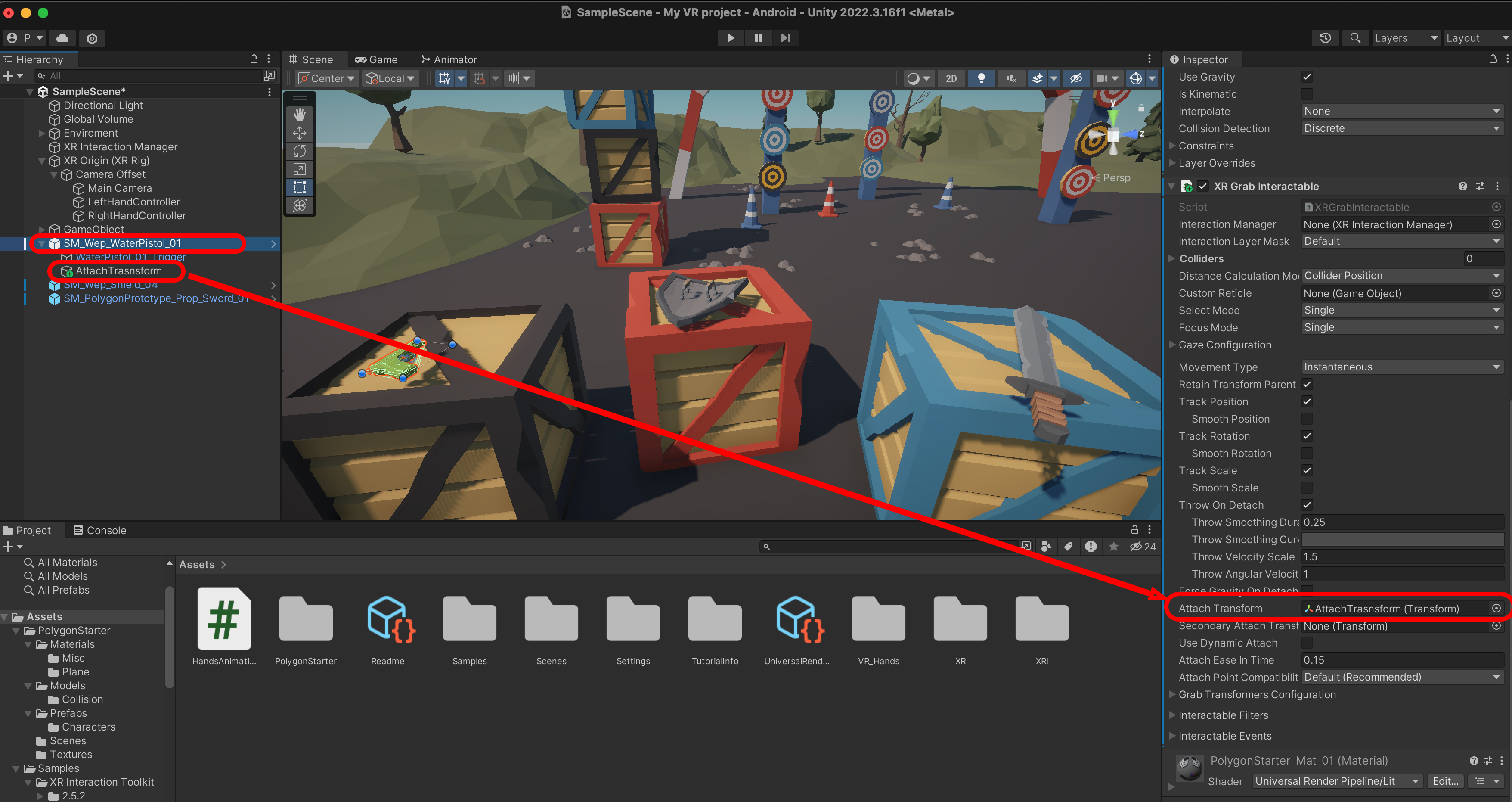Open undo history icon
Viewport: 1512px width, 802px height.
(x=1325, y=38)
